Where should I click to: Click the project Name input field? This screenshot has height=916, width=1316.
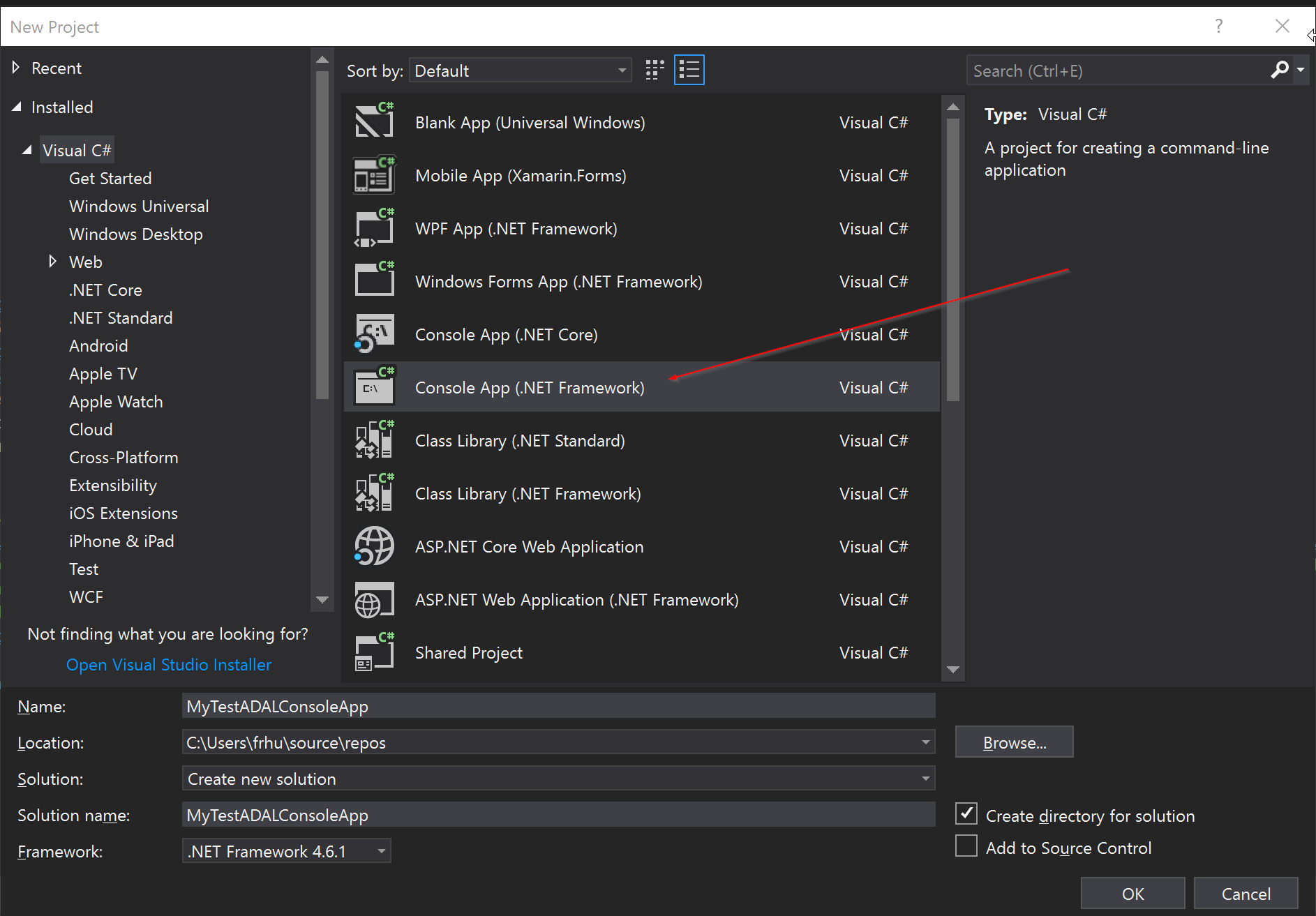coord(558,706)
